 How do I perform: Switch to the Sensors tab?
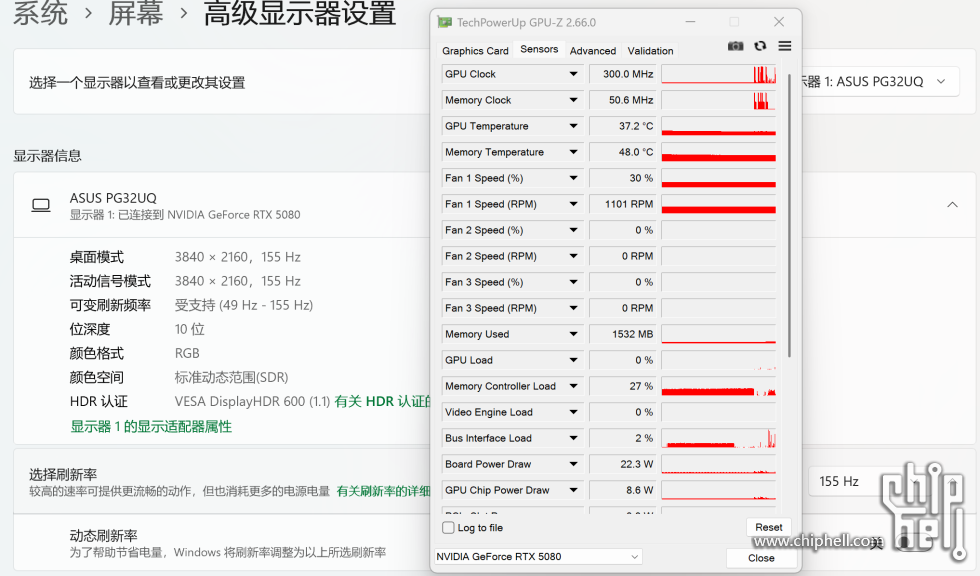coord(539,49)
